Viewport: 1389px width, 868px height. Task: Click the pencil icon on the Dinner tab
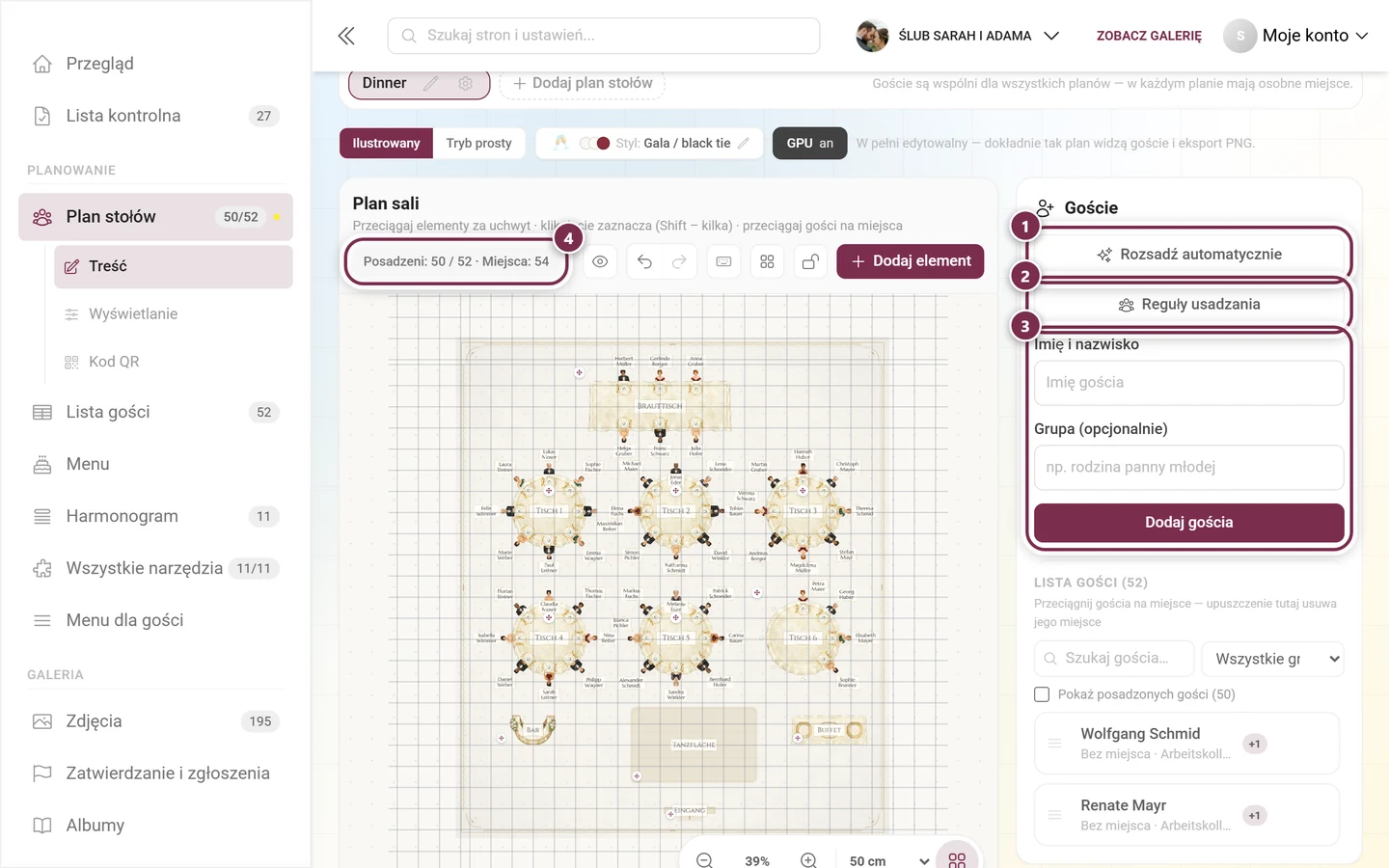coord(431,83)
